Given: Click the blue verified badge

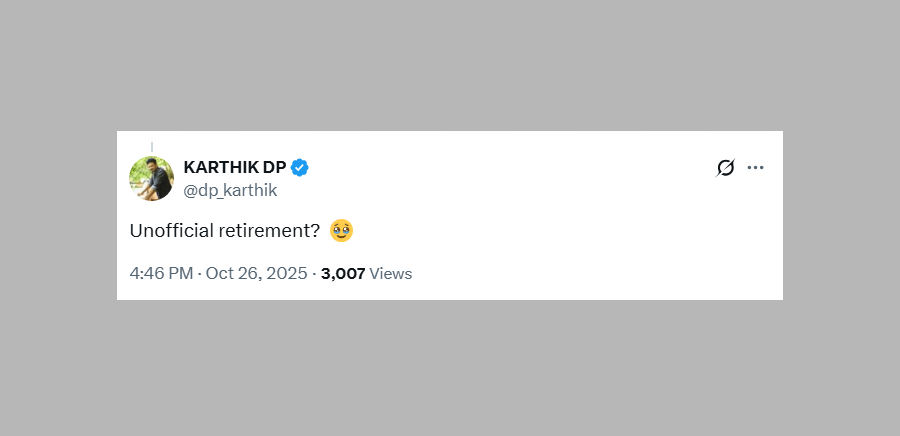Looking at the screenshot, I should pos(299,167).
